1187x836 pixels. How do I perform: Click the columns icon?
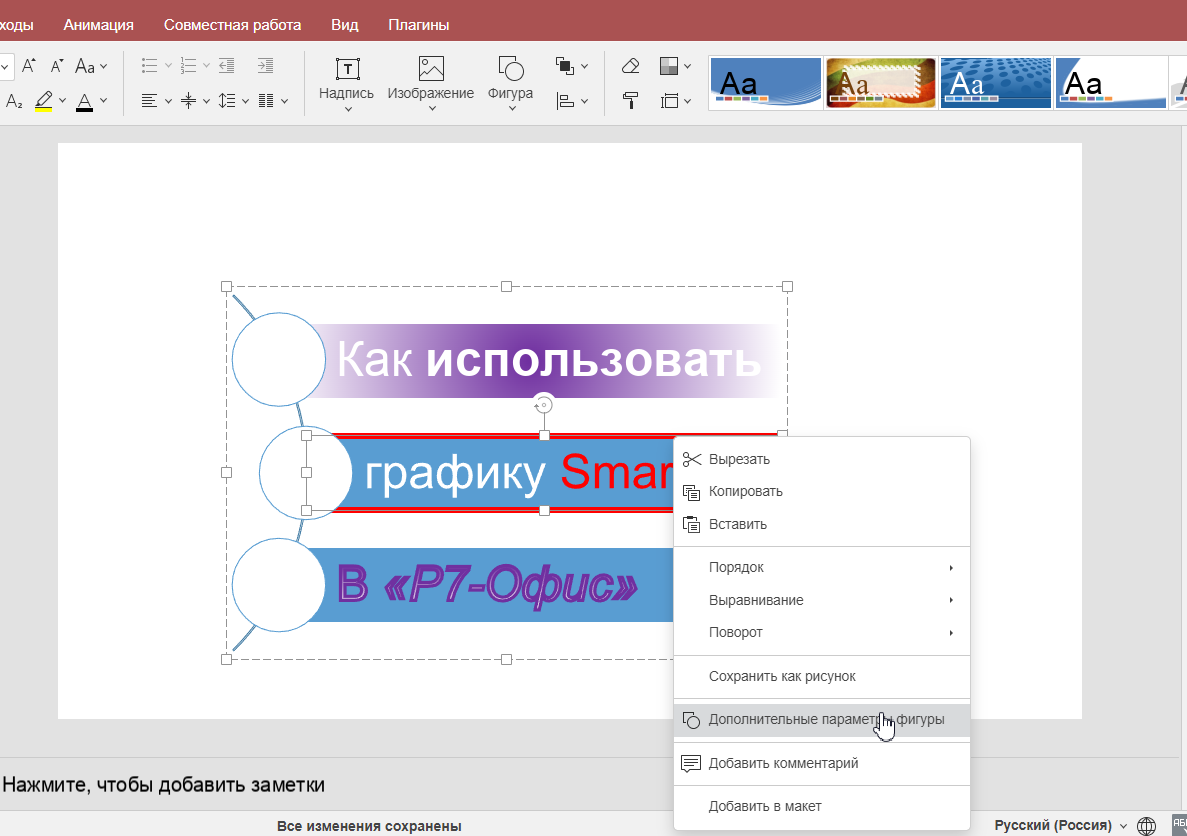(266, 101)
